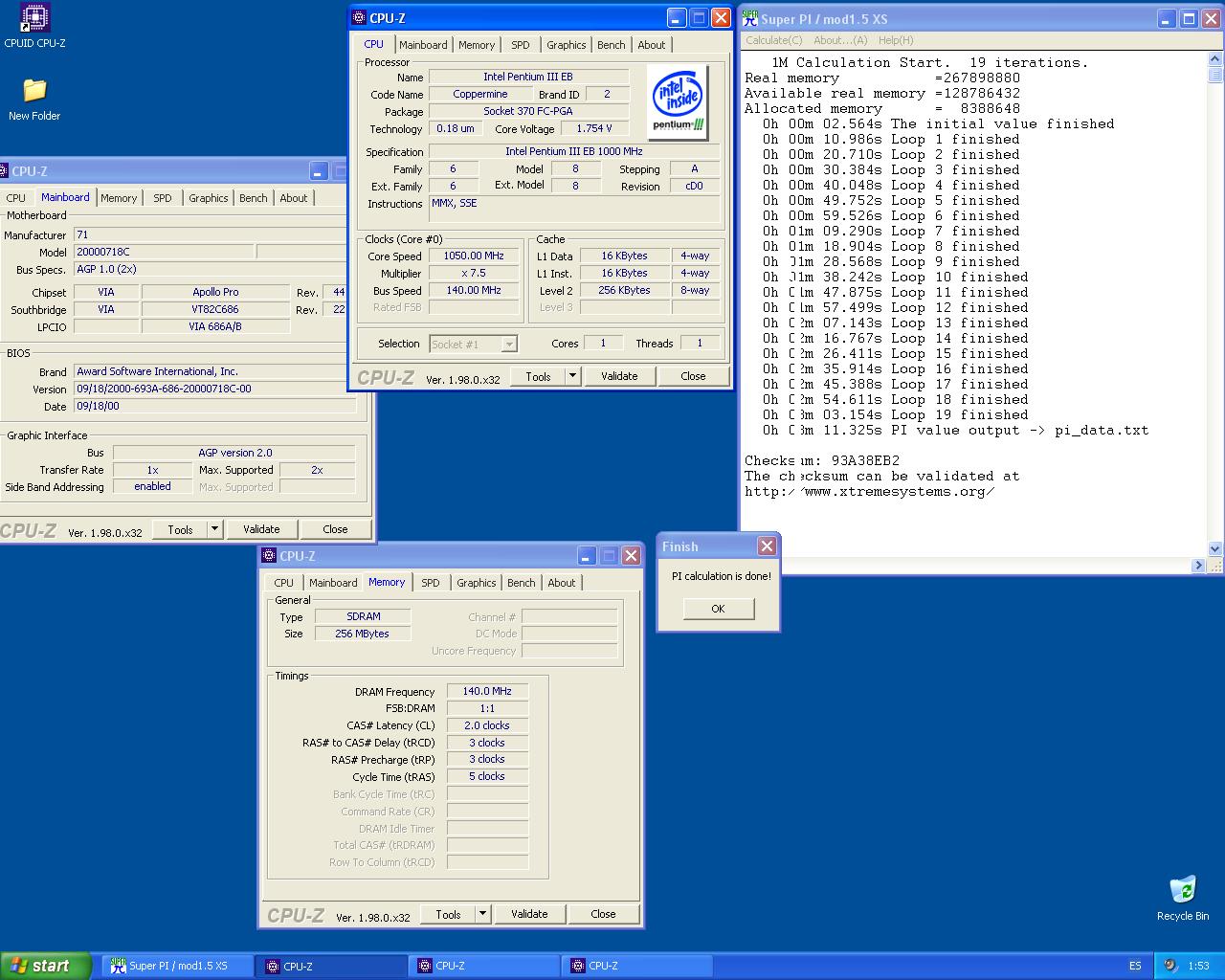Click Close button in CPU-Z Memory window
Image resolution: width=1225 pixels, height=980 pixels.
[x=603, y=914]
